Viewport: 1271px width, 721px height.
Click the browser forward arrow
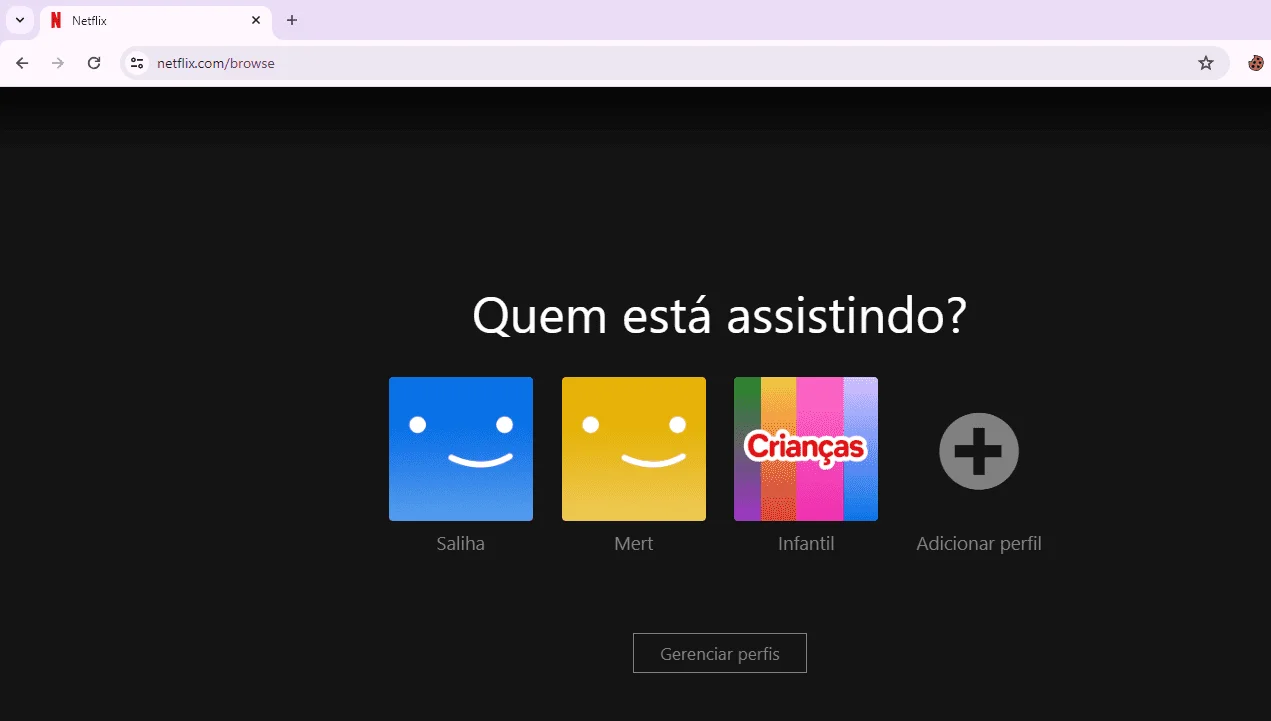click(x=58, y=63)
